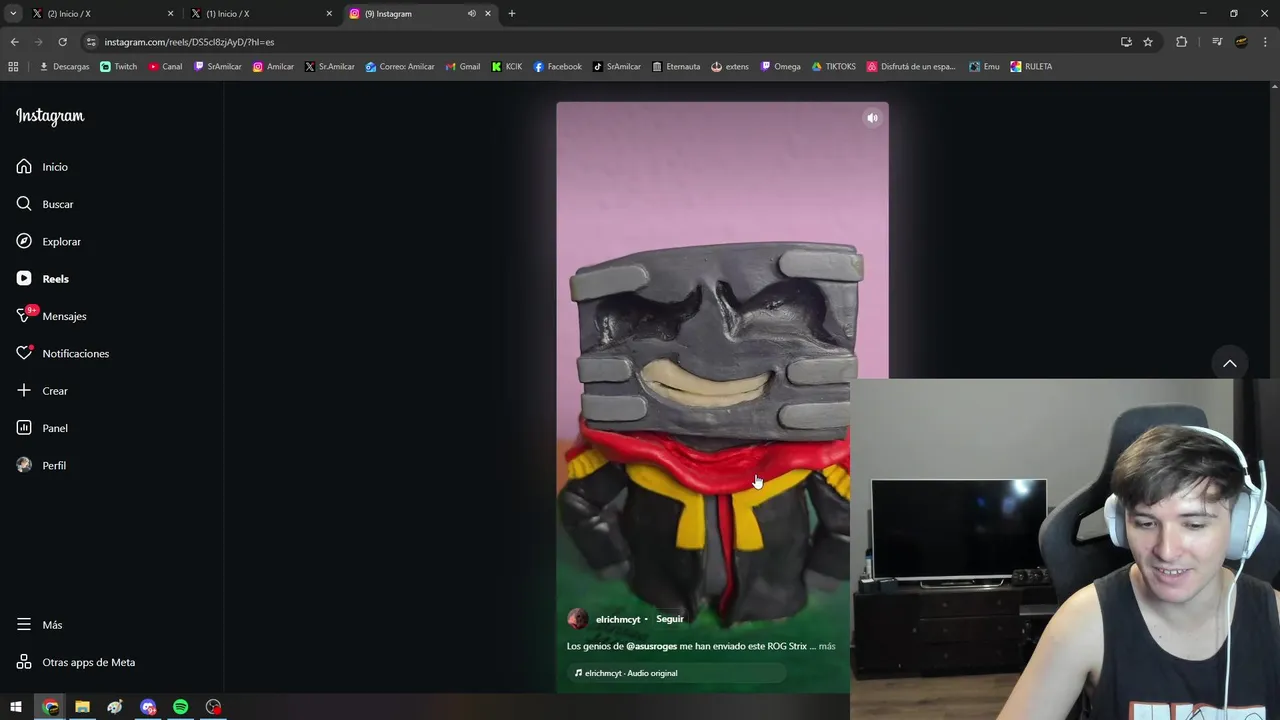Open the @asusroges mention
The height and width of the screenshot is (720, 1280).
pyautogui.click(x=651, y=646)
